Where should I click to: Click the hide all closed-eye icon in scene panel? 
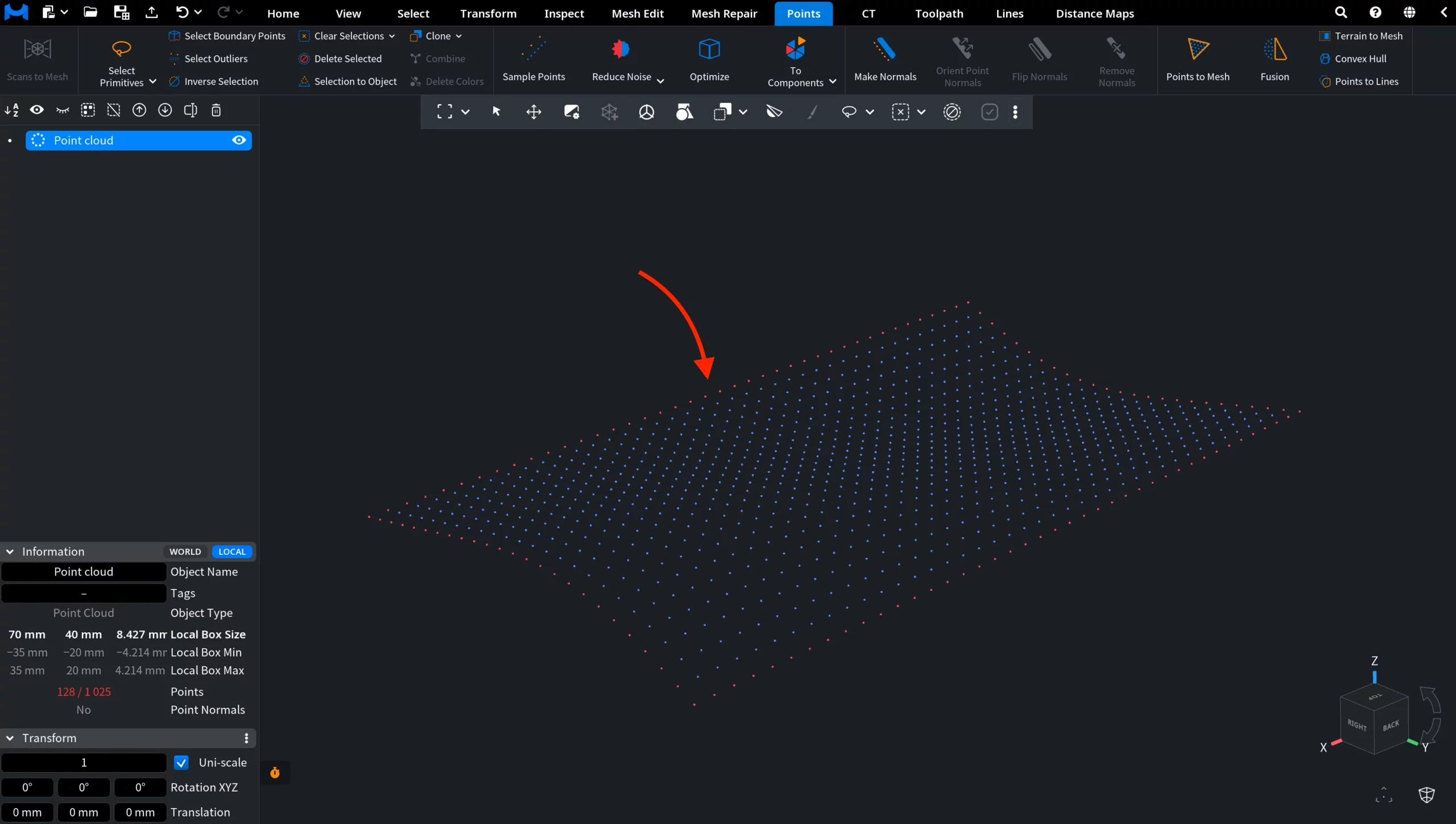click(63, 110)
